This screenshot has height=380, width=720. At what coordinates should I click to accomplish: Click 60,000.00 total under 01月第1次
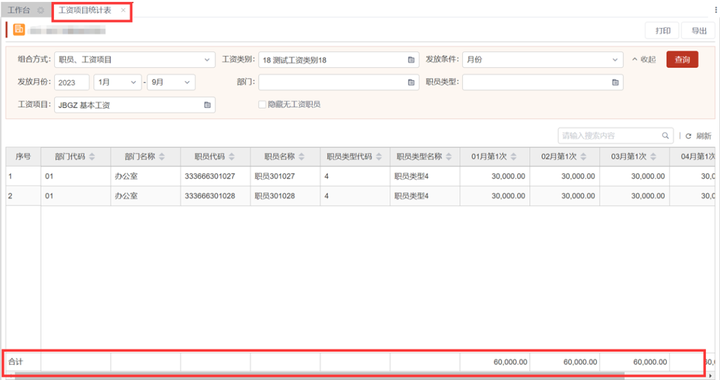(510, 362)
